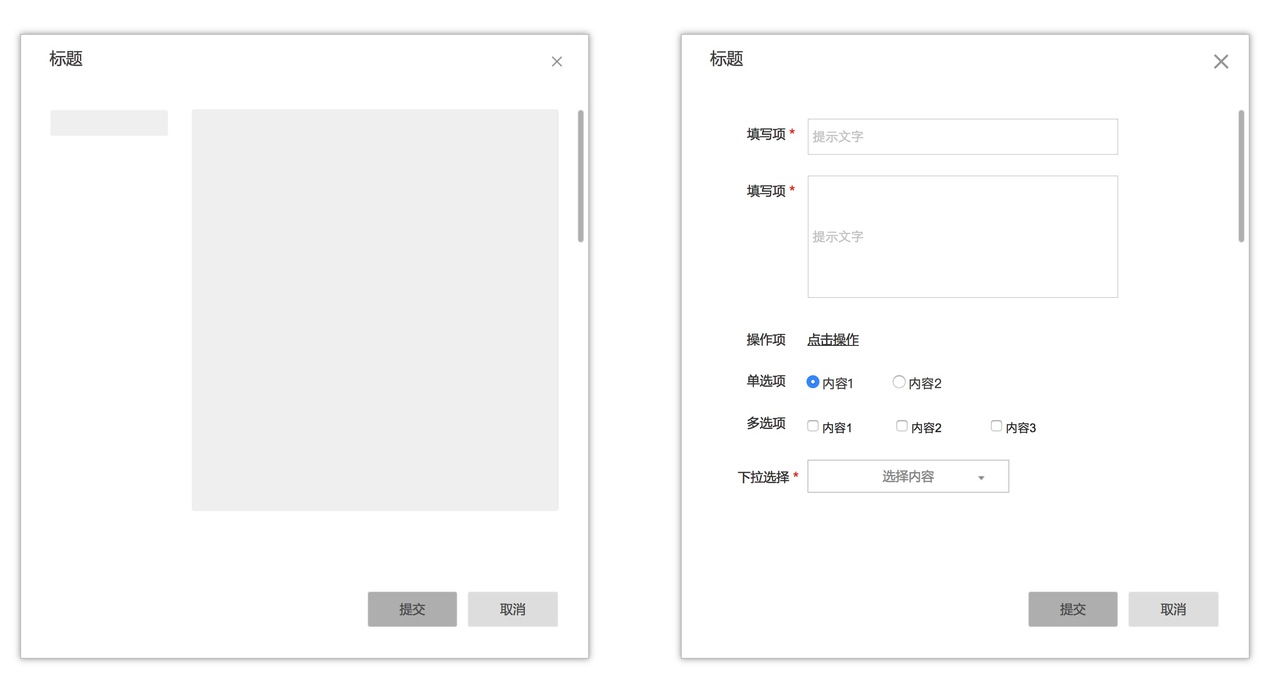Check the 内容2 checkbox under 多选项

902,426
